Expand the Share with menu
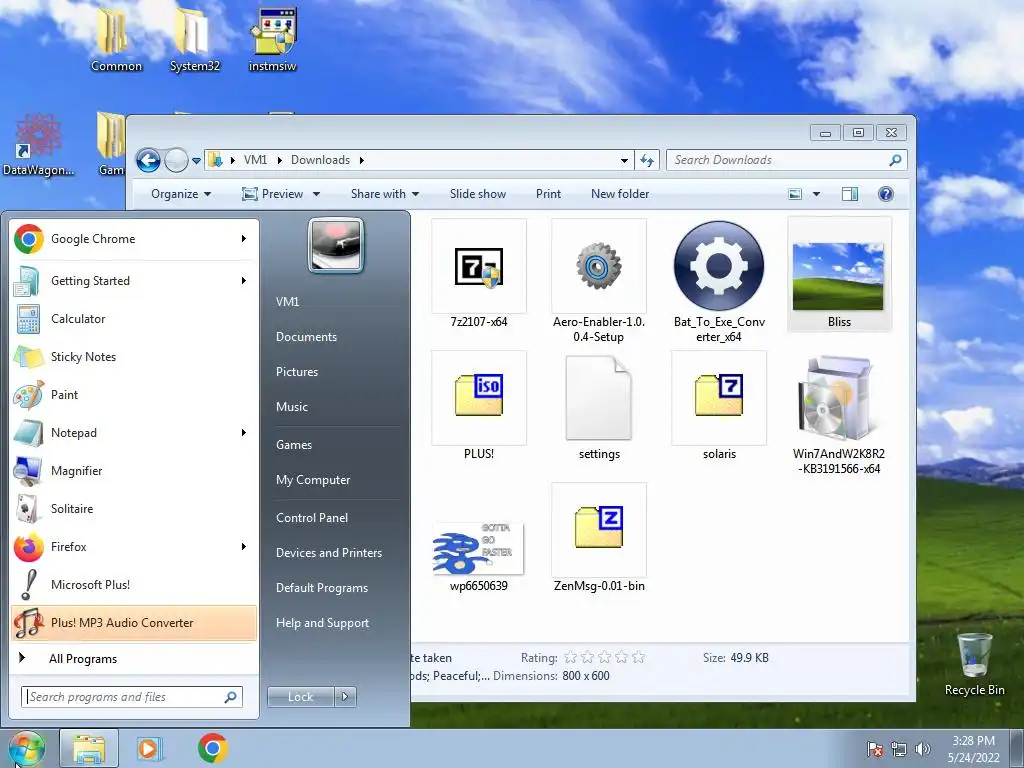Screen dimensions: 1024x768 pyautogui.click(x=385, y=194)
